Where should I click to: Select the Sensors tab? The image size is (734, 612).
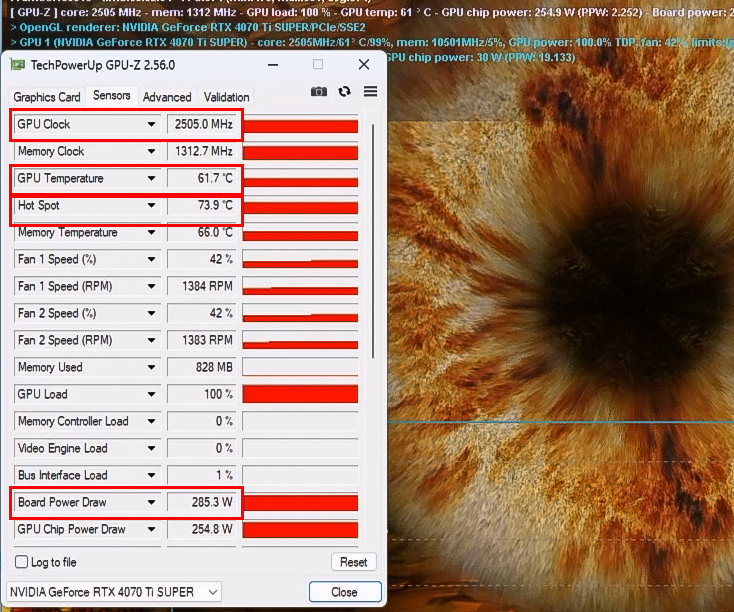point(111,96)
